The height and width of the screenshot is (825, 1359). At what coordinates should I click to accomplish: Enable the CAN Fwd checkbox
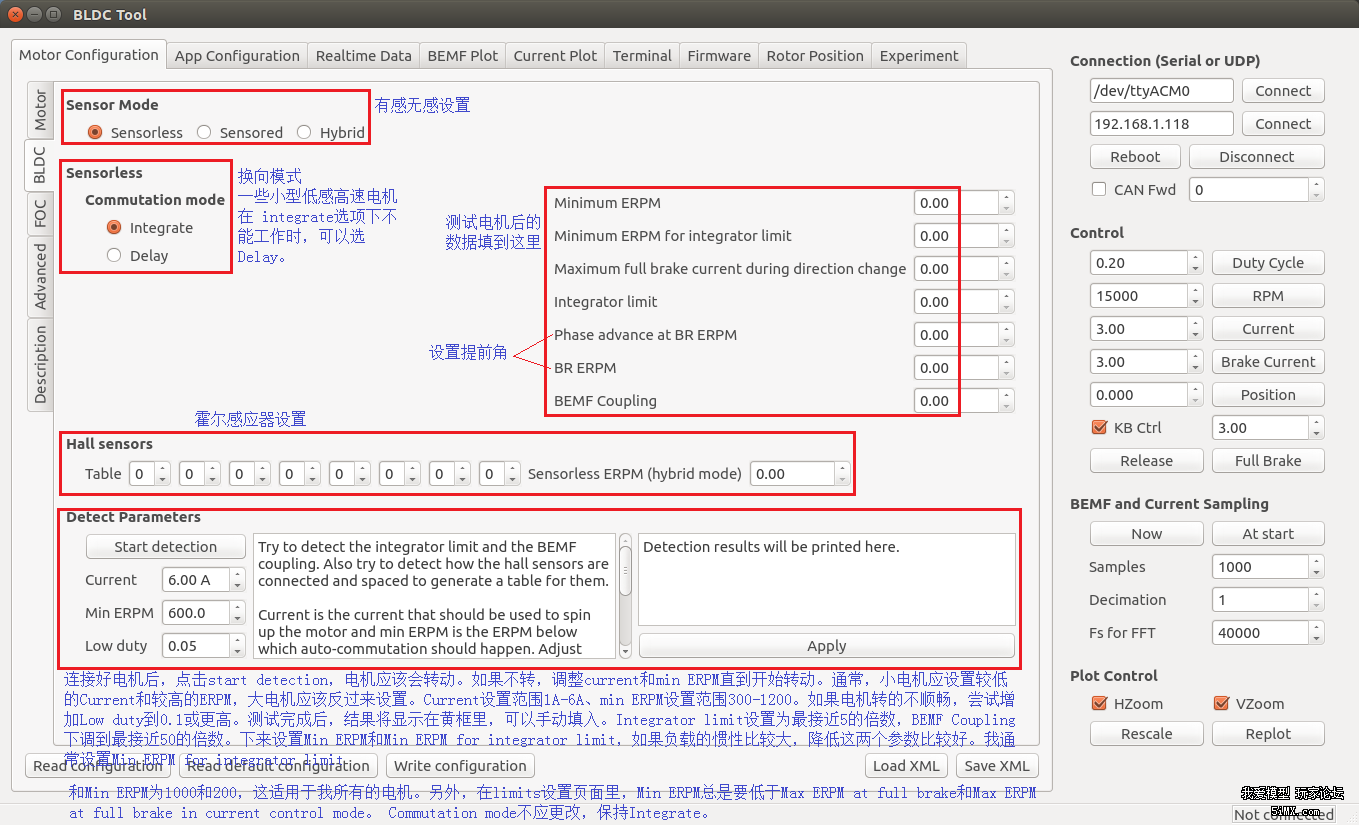(x=1098, y=189)
